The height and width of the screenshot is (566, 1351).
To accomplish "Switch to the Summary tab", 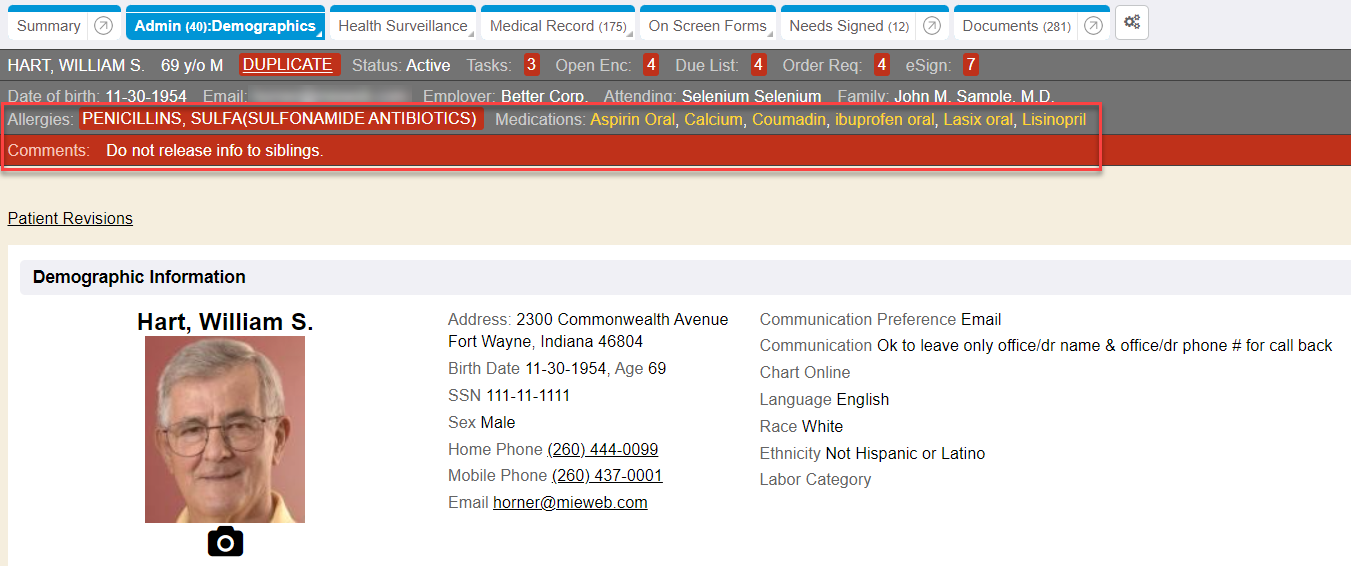I will [x=49, y=26].
